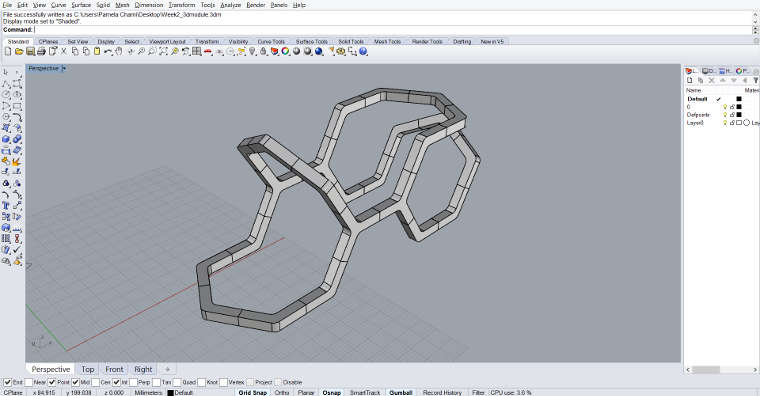The image size is (760, 396).
Task: Uncheck the End osnap checkbox
Action: coord(7,382)
